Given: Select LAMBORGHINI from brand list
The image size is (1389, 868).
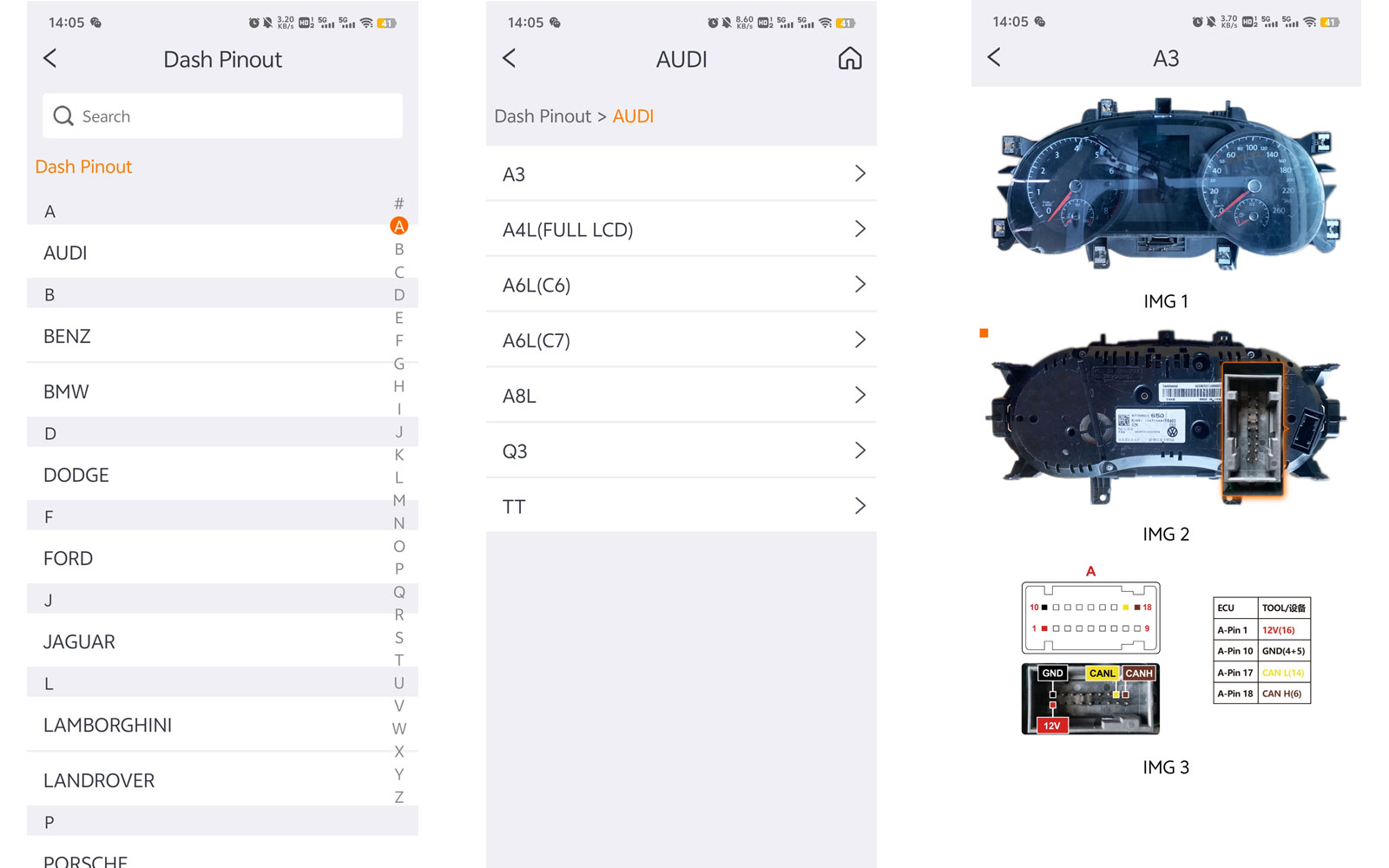Looking at the screenshot, I should pos(108,726).
